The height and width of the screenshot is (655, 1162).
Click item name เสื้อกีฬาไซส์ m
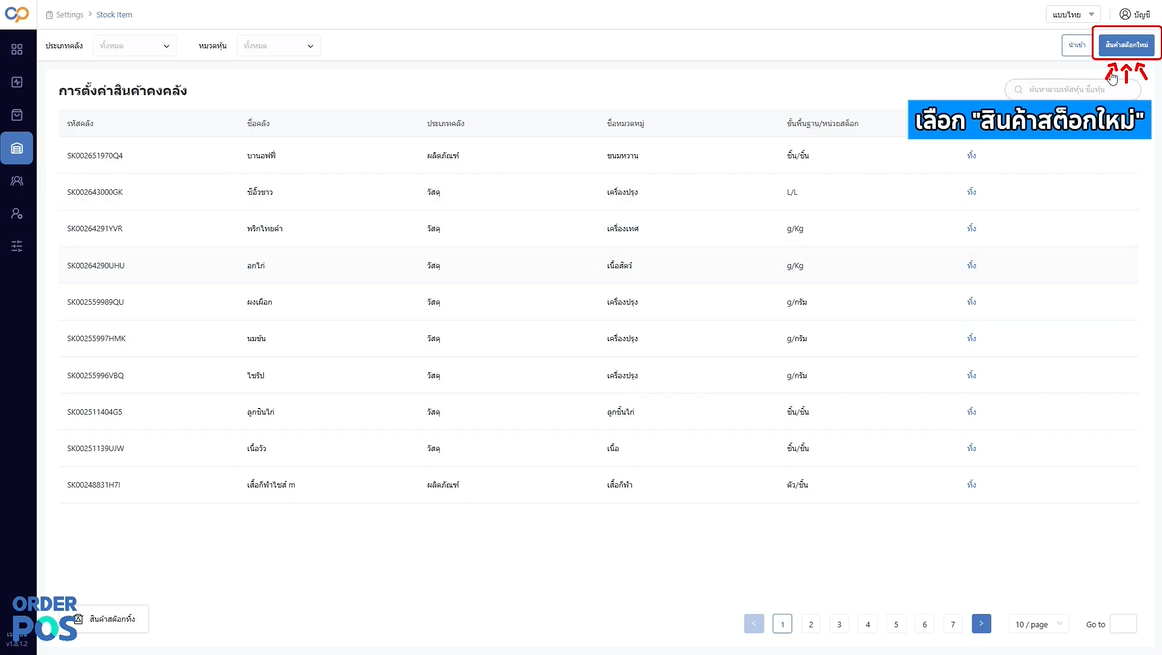tap(270, 485)
